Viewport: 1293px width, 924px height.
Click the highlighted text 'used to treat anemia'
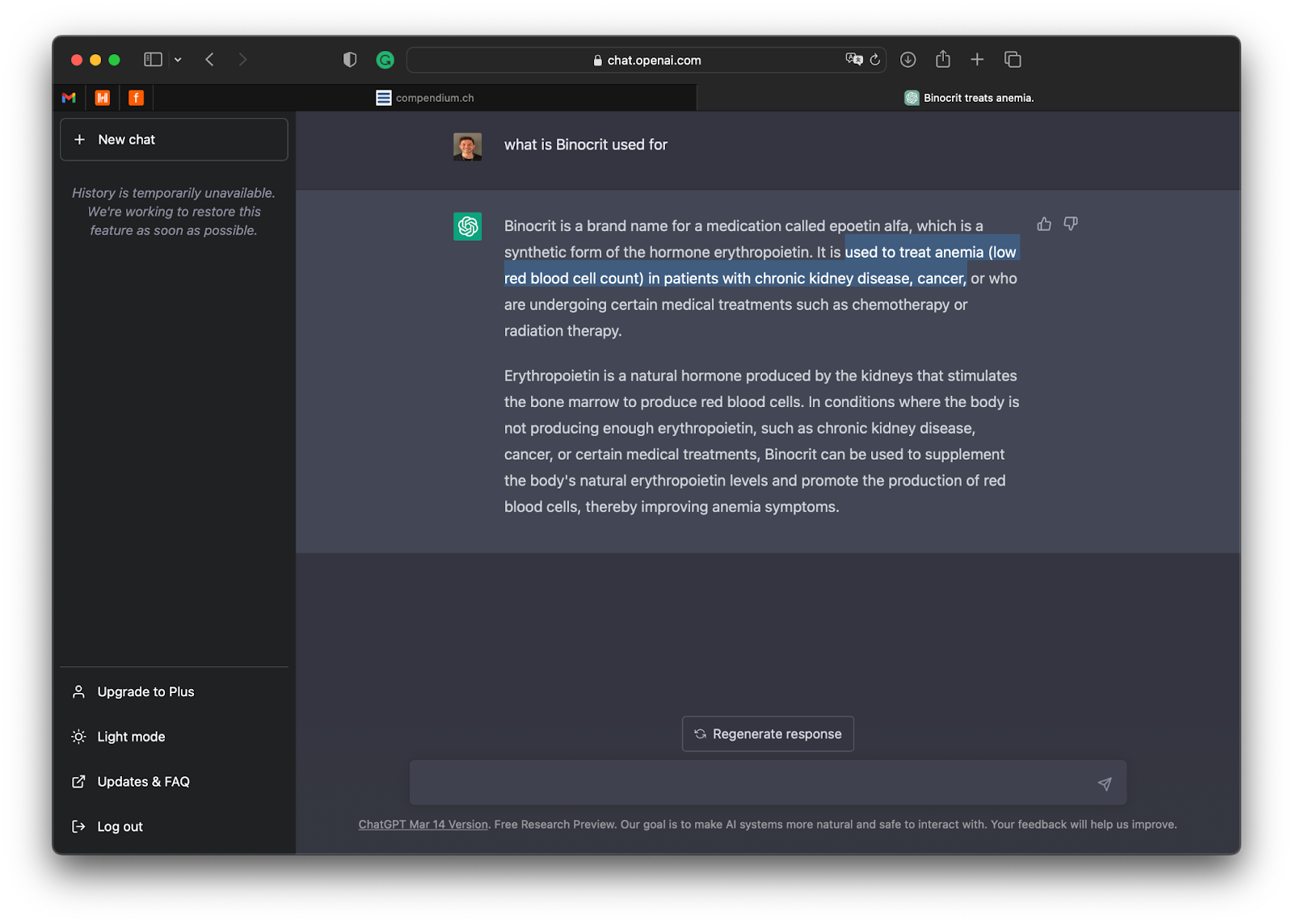[x=914, y=252]
